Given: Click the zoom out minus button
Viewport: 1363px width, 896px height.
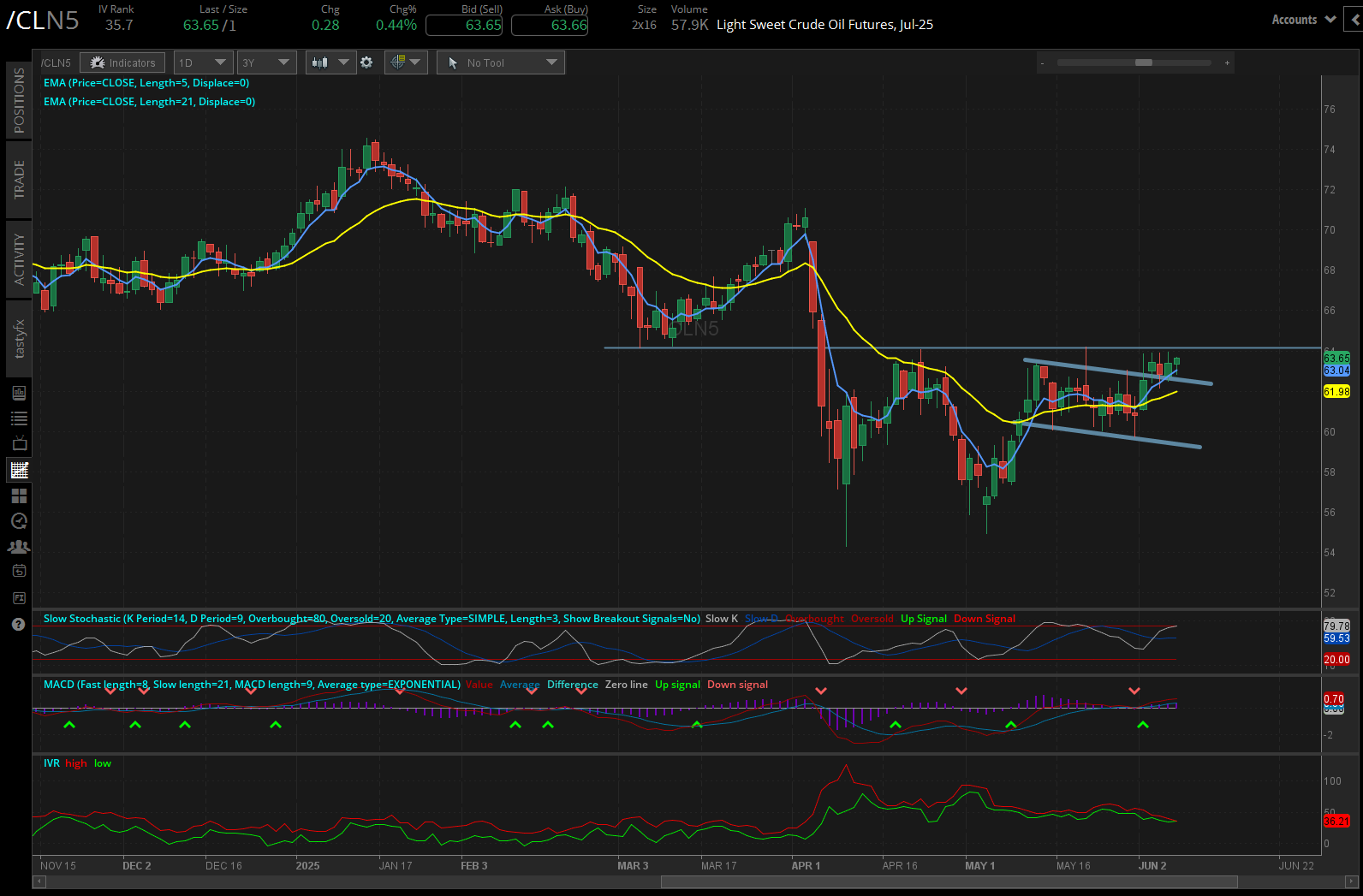Looking at the screenshot, I should (x=1042, y=62).
